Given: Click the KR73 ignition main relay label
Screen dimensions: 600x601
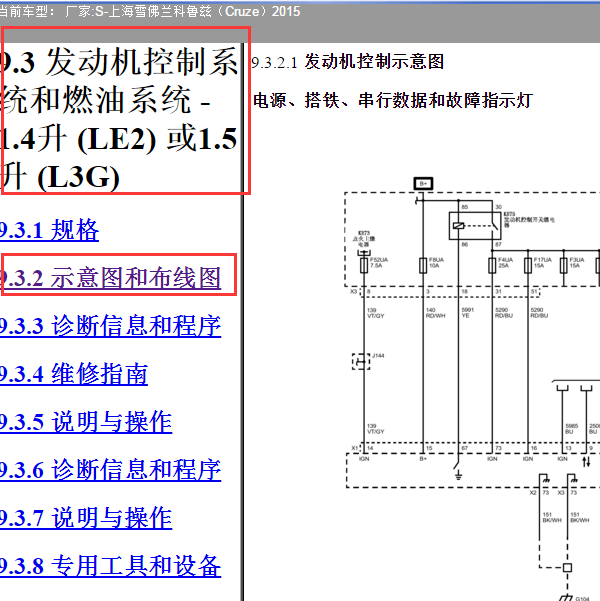Looking at the screenshot, I should pos(364,238).
